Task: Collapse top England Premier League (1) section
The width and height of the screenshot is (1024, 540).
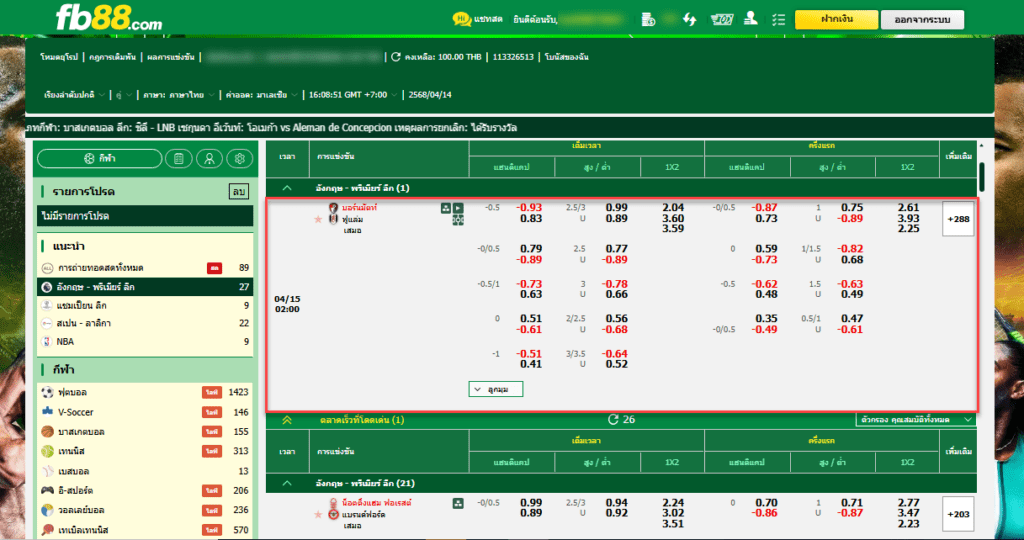Action: coord(287,188)
